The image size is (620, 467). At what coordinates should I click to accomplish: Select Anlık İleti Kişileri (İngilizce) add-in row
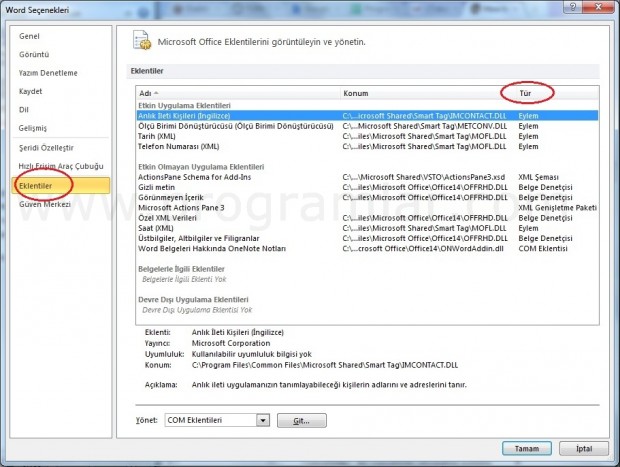point(367,116)
